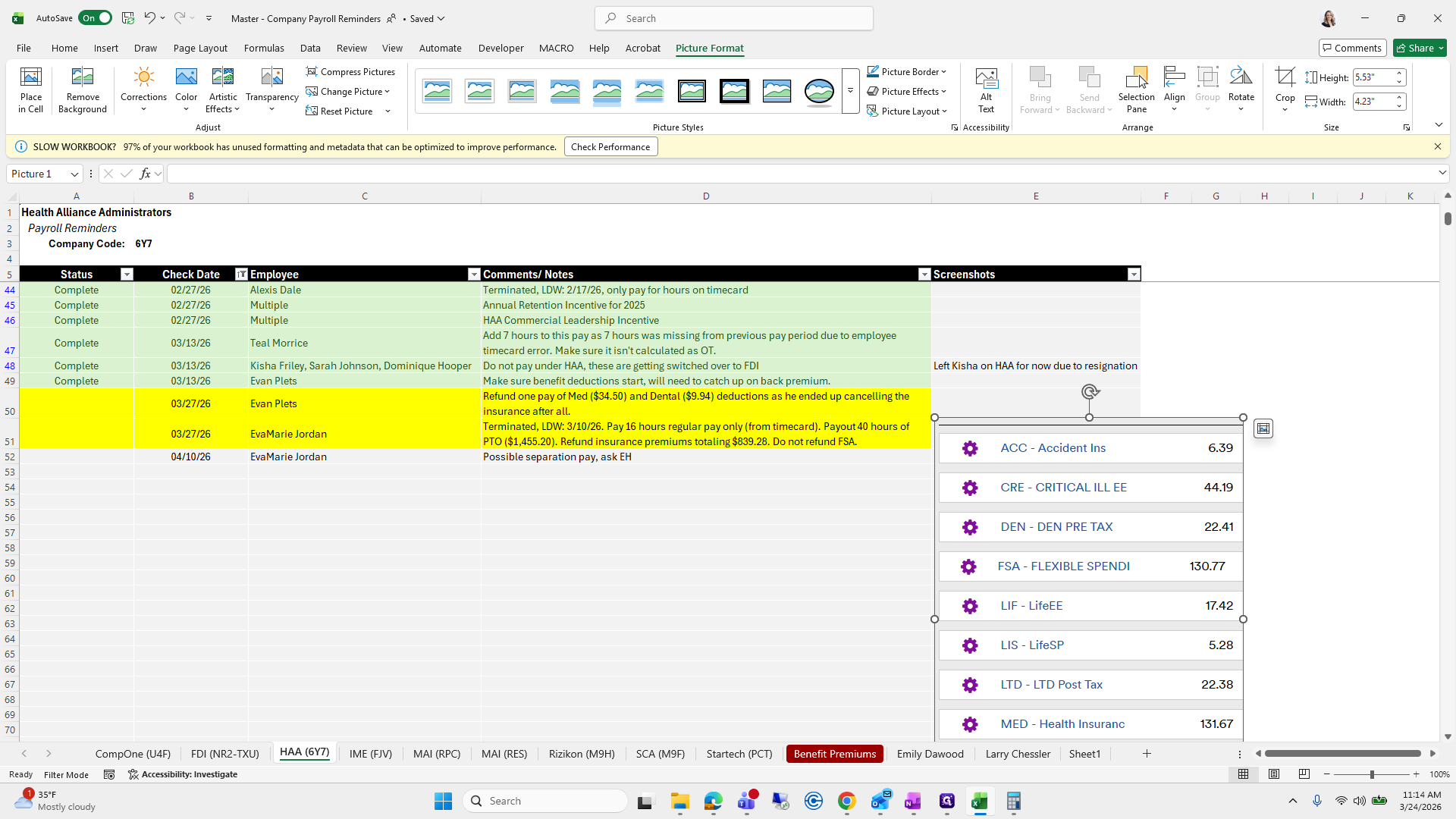Open the Formulas ribbon tab

click(x=264, y=48)
